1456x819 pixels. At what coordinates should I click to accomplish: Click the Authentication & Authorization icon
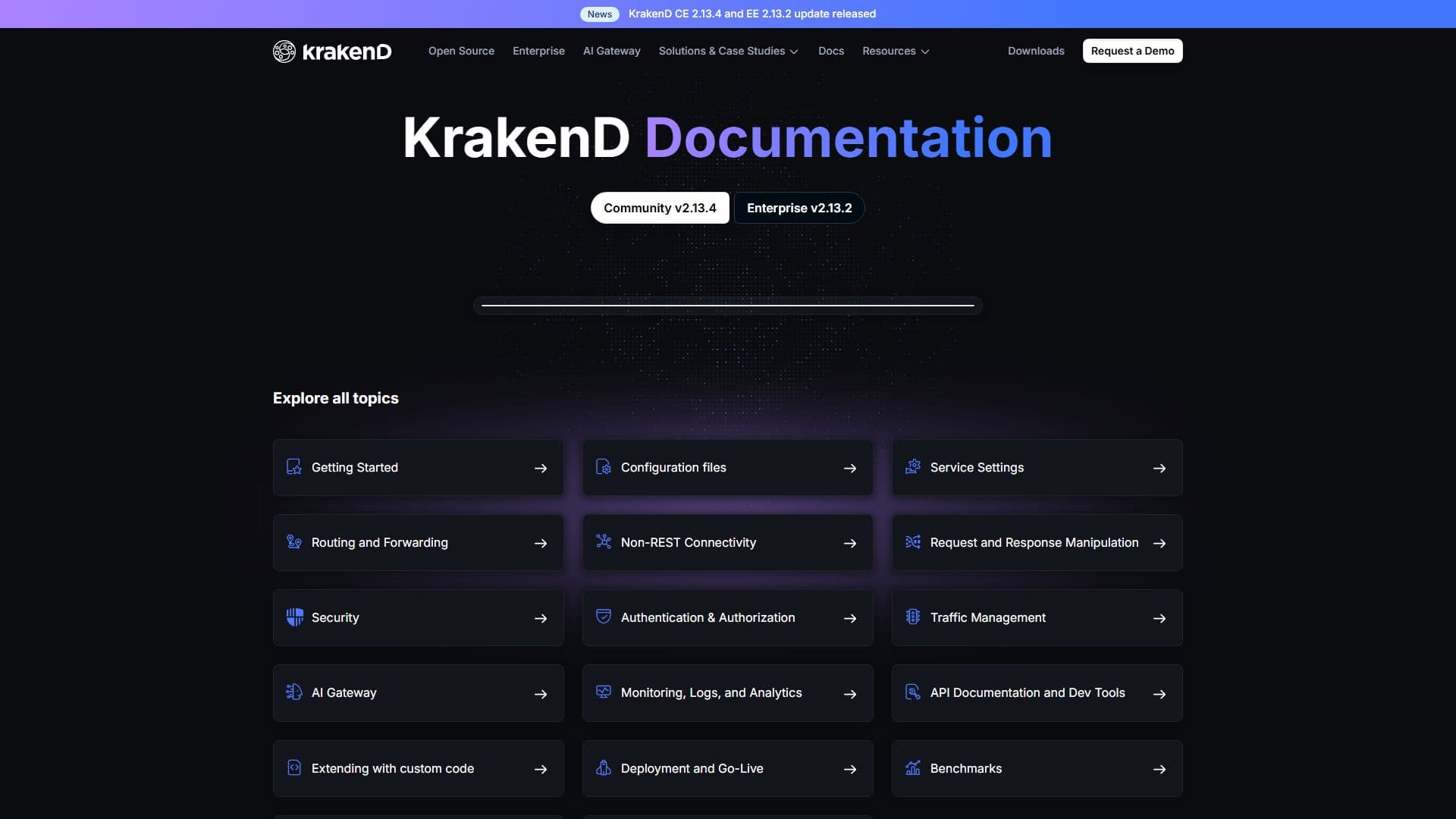(604, 617)
